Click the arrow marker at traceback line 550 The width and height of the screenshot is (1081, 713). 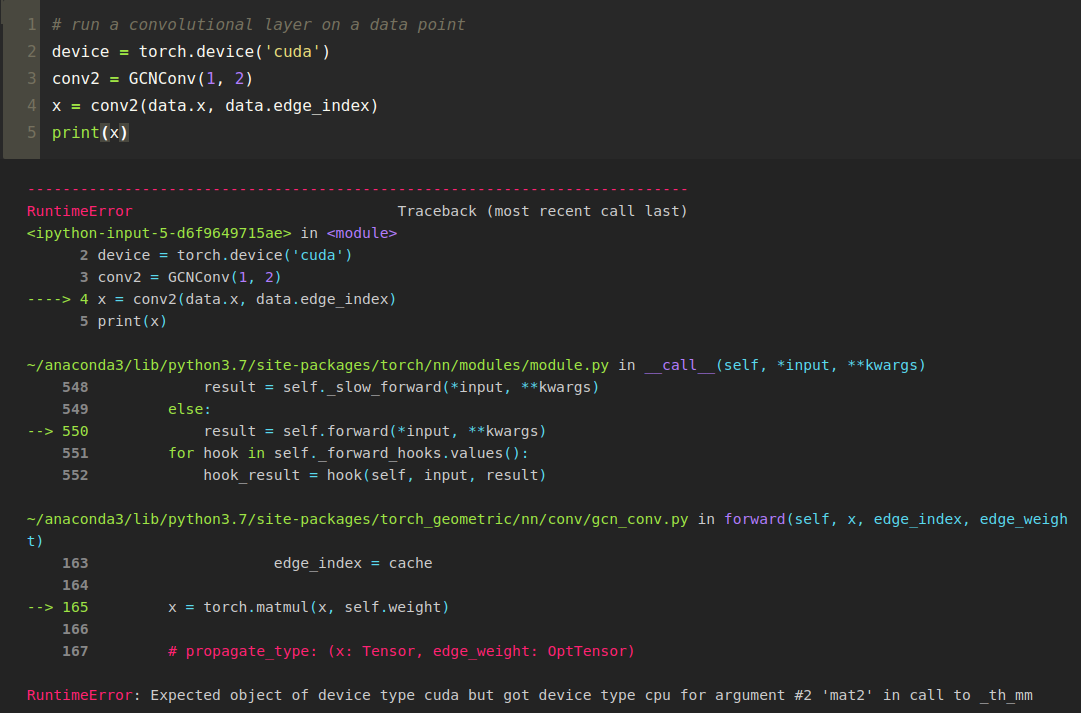coord(41,430)
